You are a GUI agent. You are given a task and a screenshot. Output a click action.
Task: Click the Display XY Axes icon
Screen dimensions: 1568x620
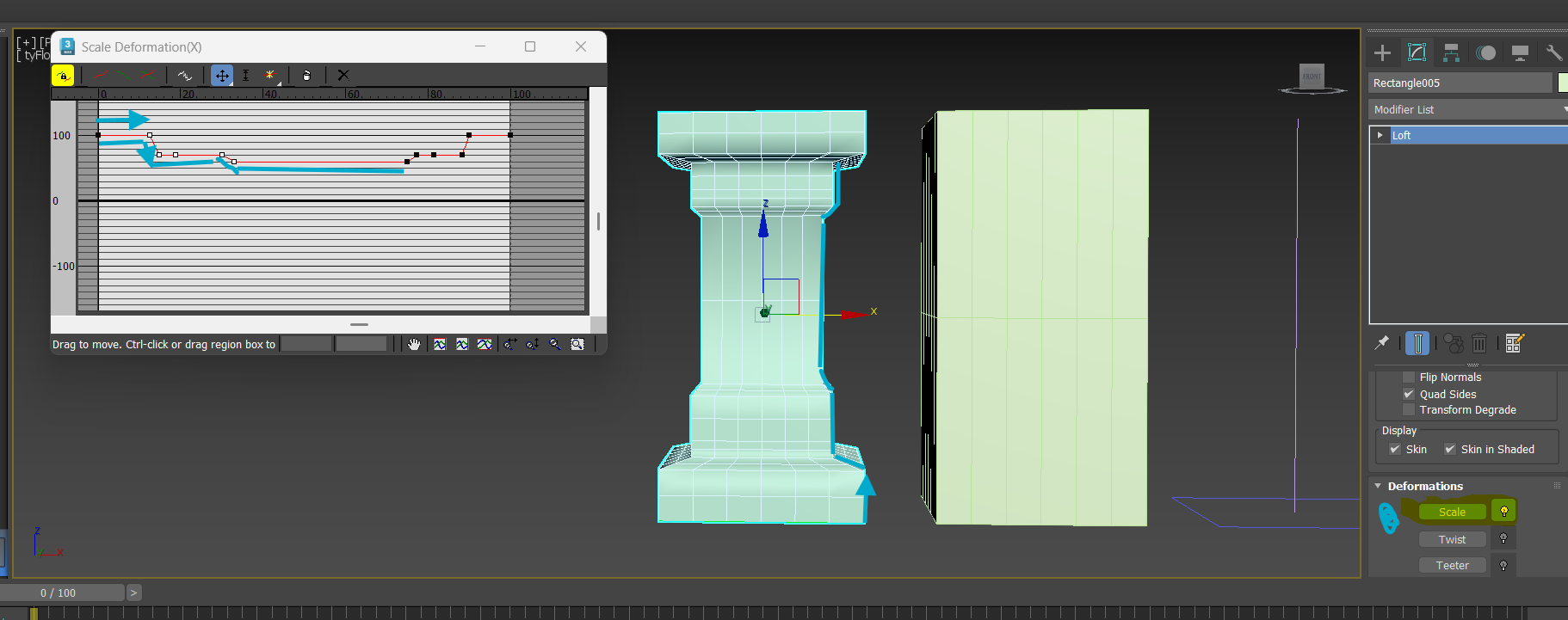[x=147, y=76]
